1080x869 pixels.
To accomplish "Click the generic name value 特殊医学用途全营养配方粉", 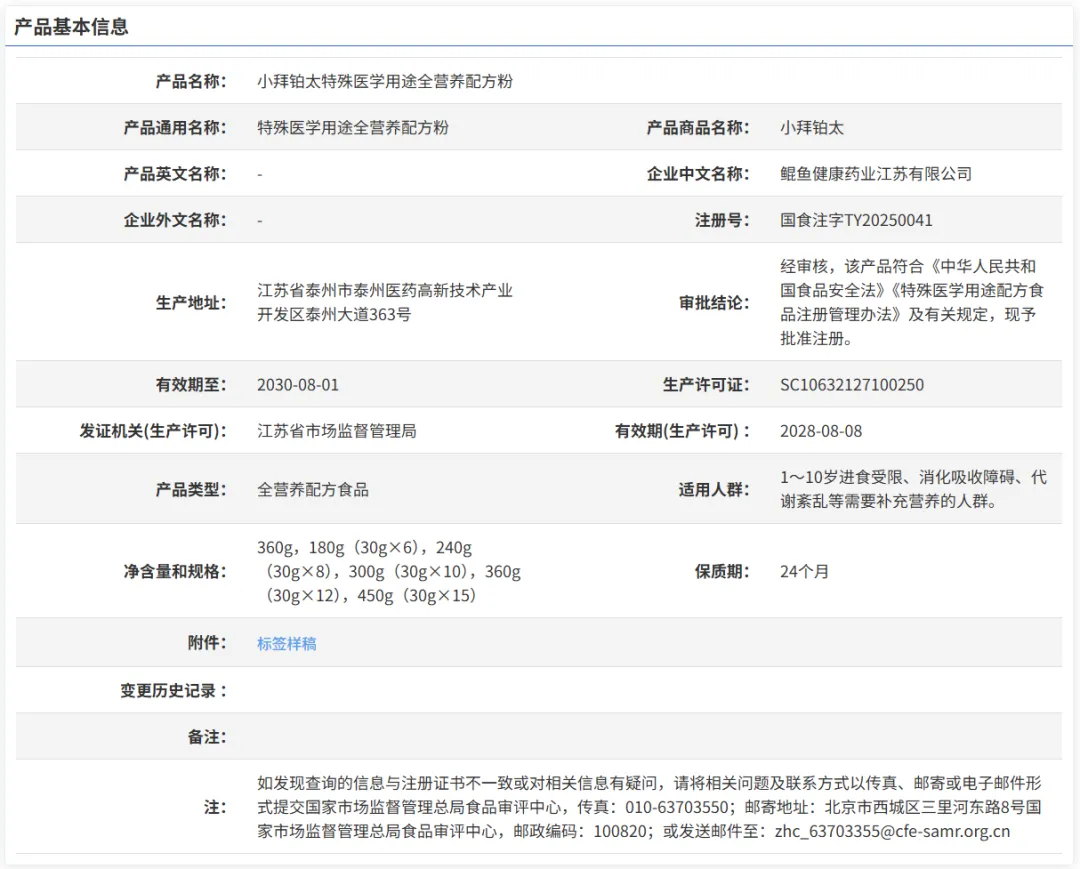I will click(352, 127).
